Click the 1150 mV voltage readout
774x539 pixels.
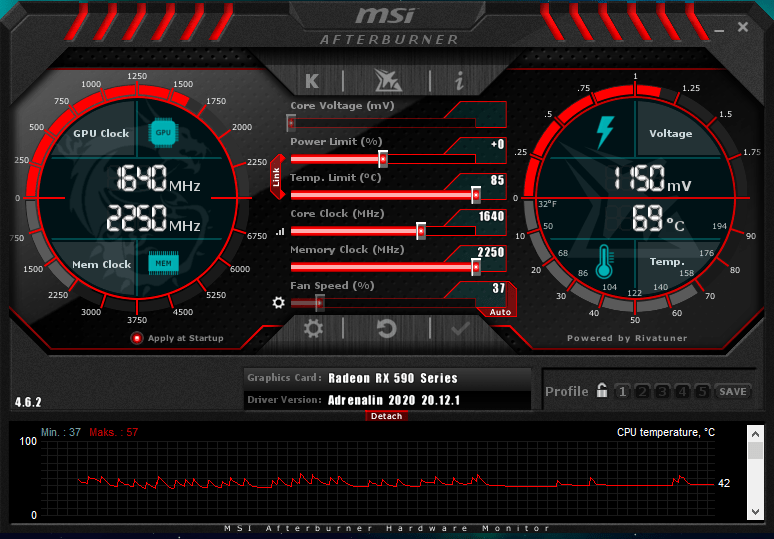coord(652,178)
